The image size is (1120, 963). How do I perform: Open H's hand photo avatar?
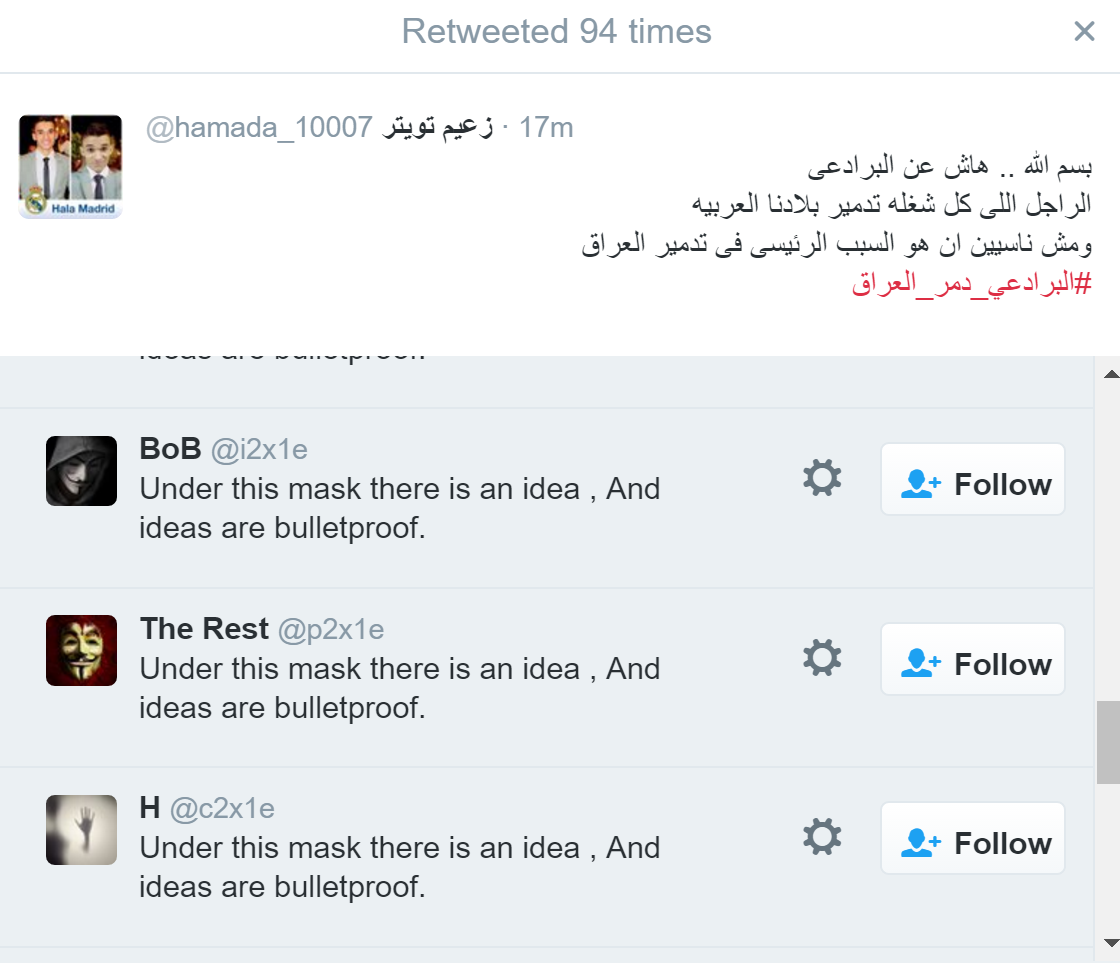[80, 829]
